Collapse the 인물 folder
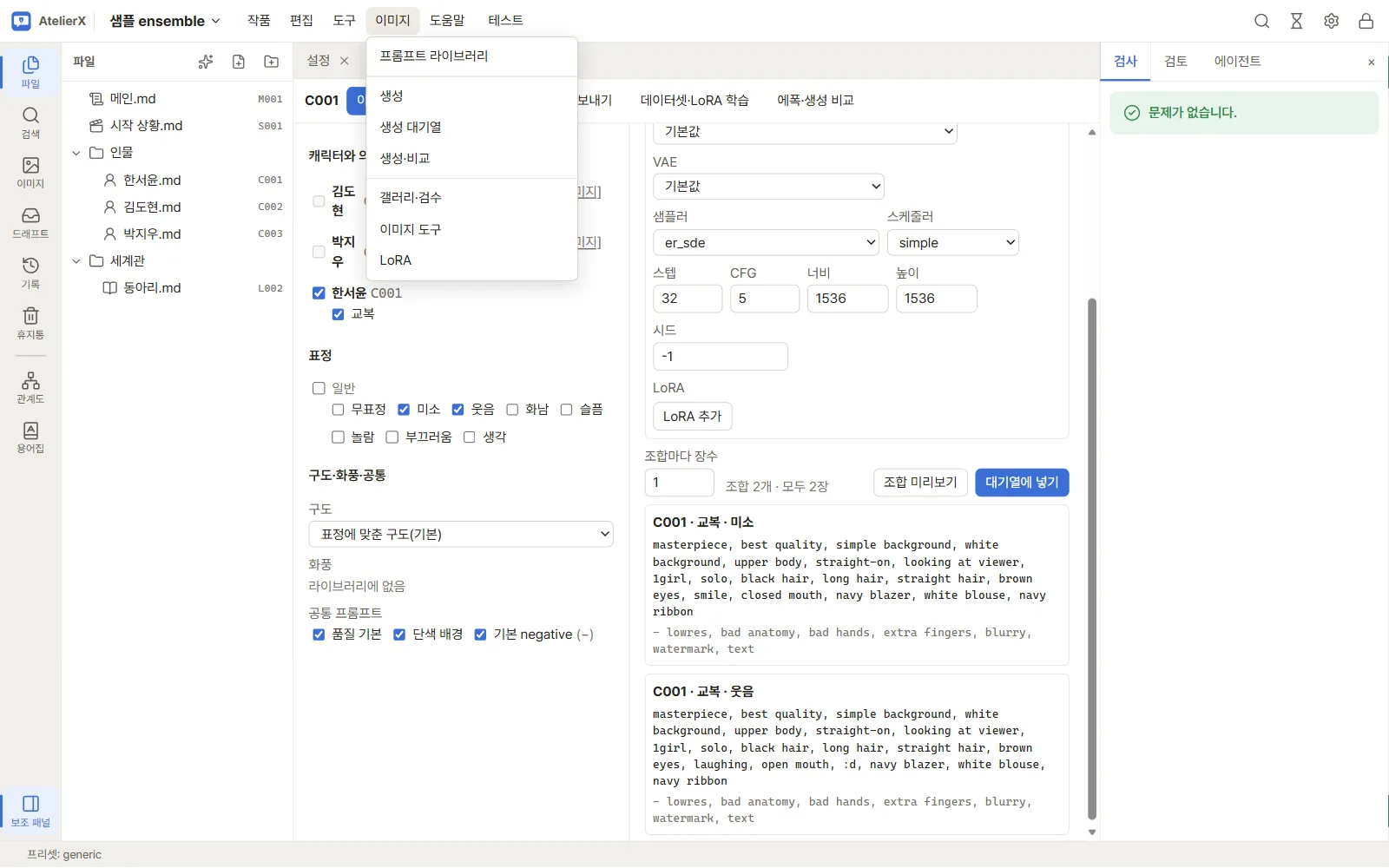 click(x=76, y=153)
